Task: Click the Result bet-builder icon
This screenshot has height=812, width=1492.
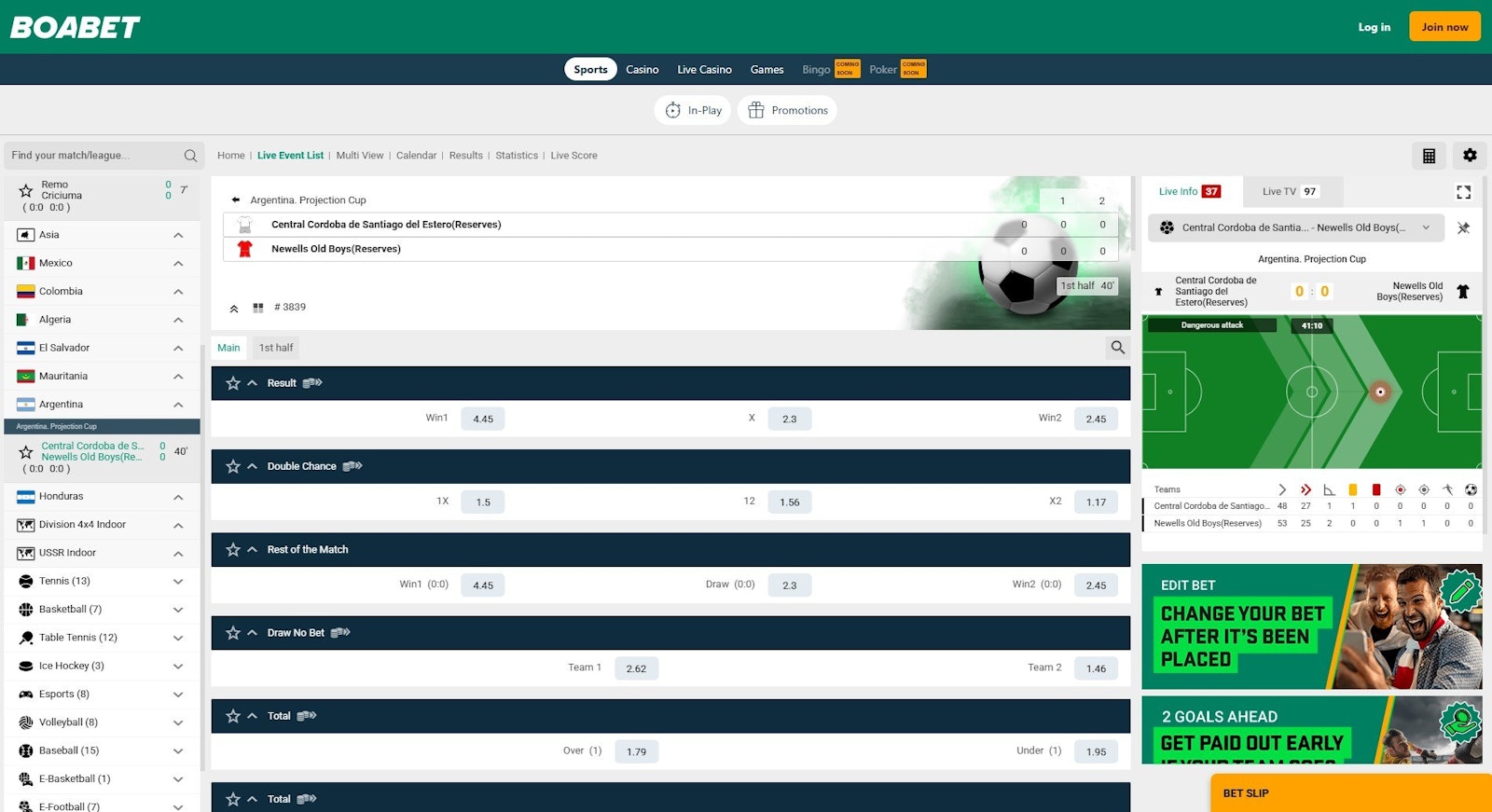Action: coord(312,383)
